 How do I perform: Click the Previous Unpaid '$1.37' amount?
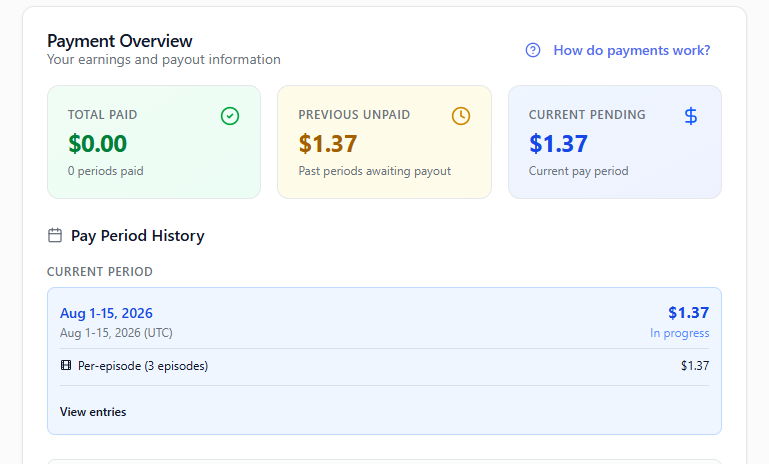click(328, 144)
